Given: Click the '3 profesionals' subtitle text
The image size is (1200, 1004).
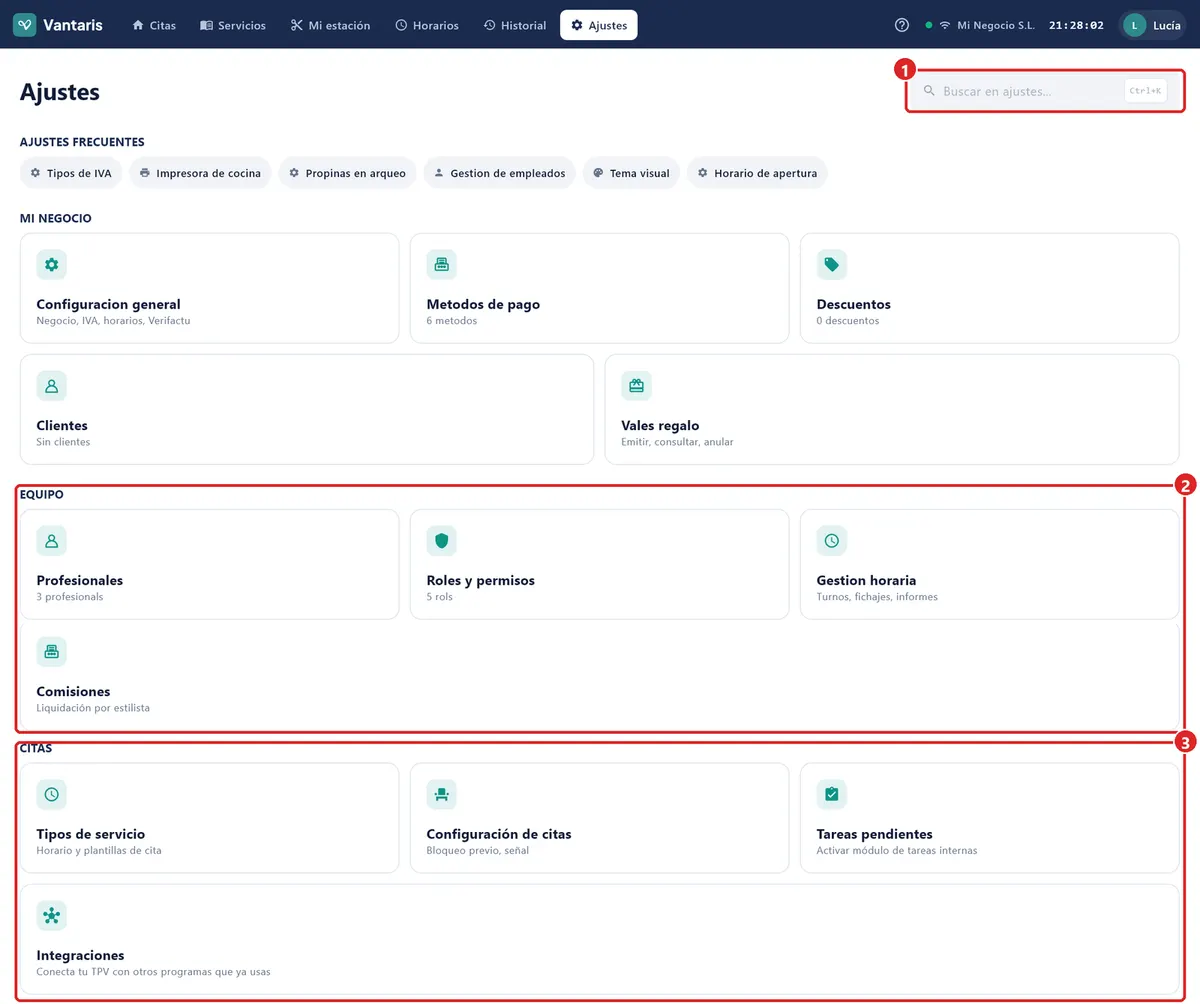Looking at the screenshot, I should pyautogui.click(x=70, y=597).
